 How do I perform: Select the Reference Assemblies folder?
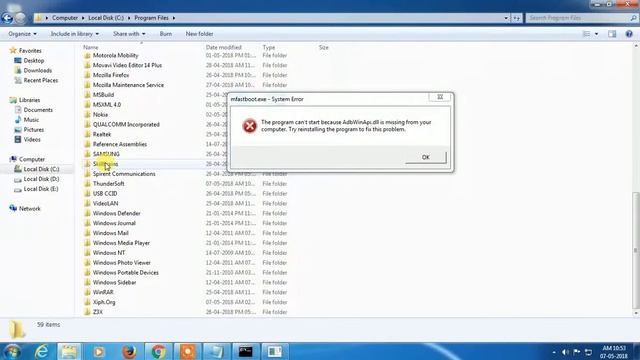pos(120,144)
